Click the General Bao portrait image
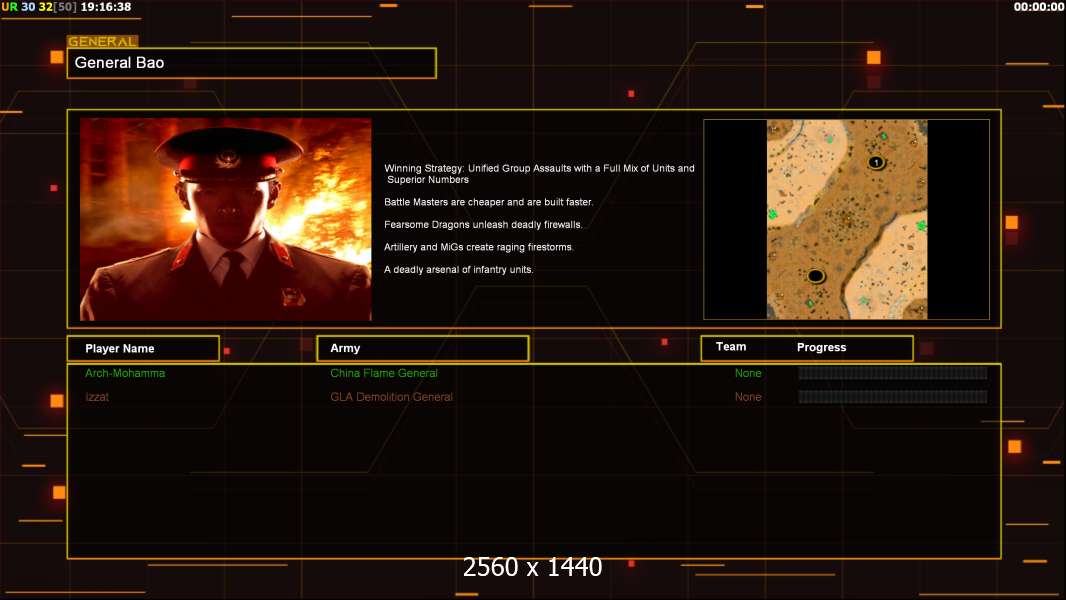This screenshot has width=1066, height=600. 226,219
